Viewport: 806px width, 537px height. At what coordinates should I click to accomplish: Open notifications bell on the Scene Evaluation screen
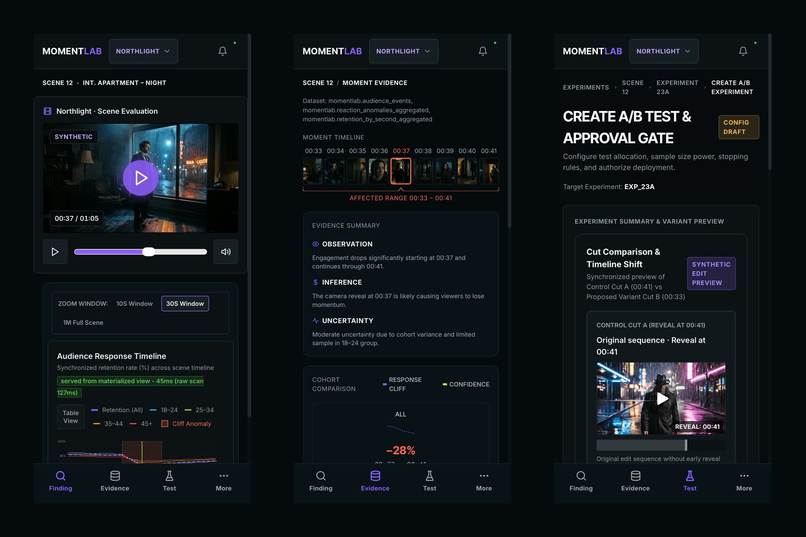tap(223, 51)
